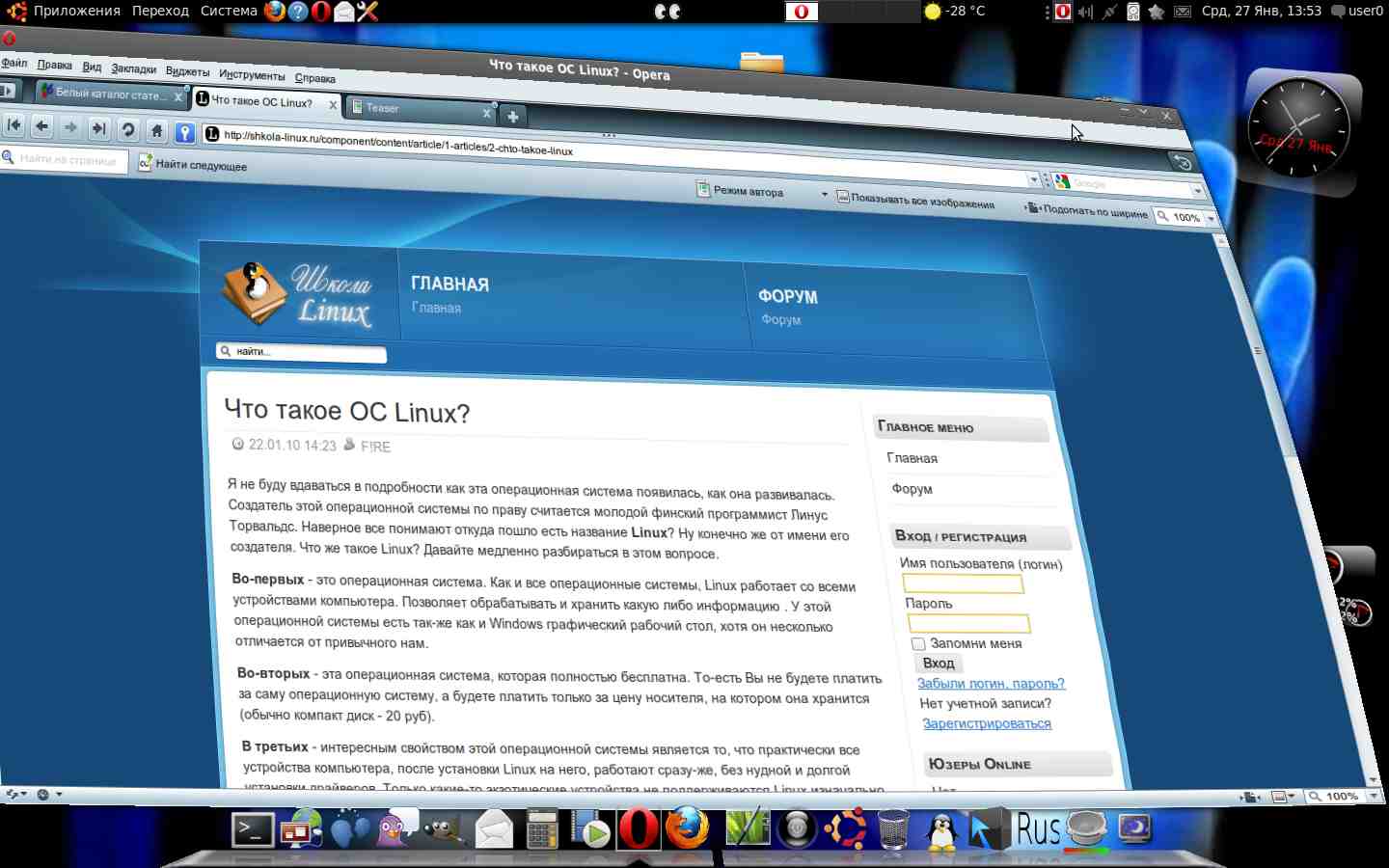Launch Terminal from the dock
The height and width of the screenshot is (868, 1389).
tap(253, 829)
